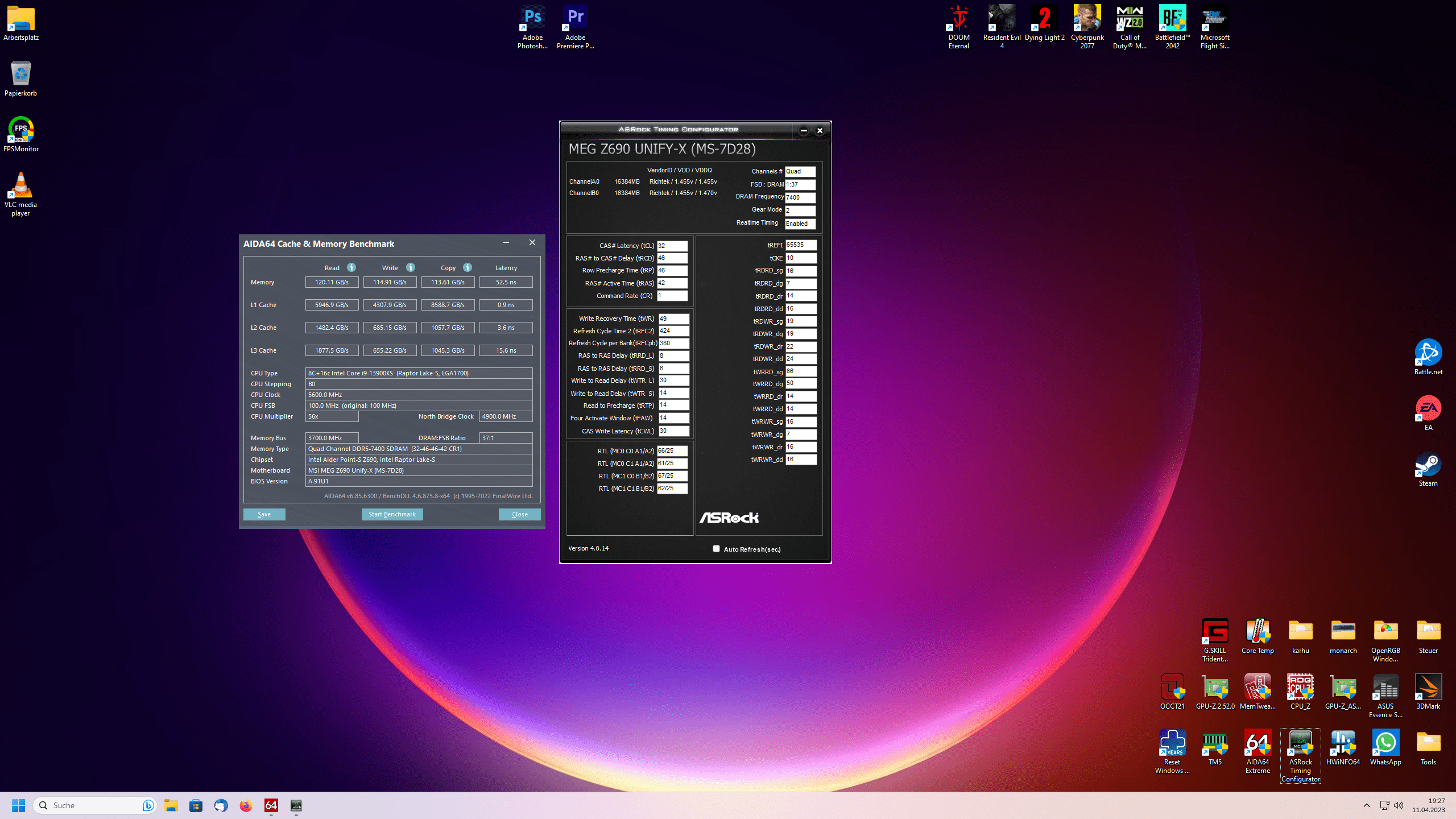The height and width of the screenshot is (819, 1456).
Task: Click the CAS# Latency (tCL) field
Action: (x=672, y=246)
